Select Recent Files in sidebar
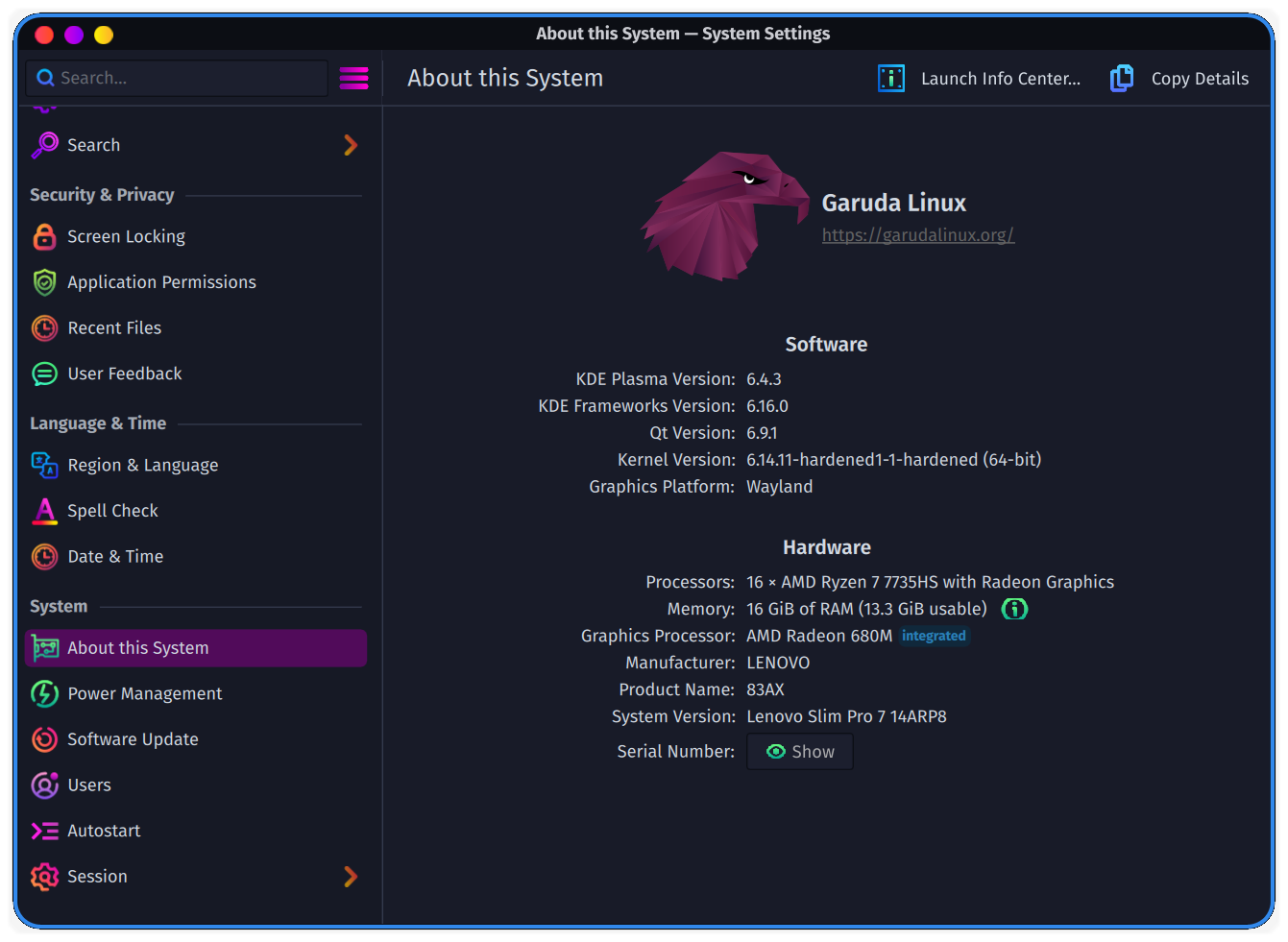The height and width of the screenshot is (942, 1288). coord(196,328)
